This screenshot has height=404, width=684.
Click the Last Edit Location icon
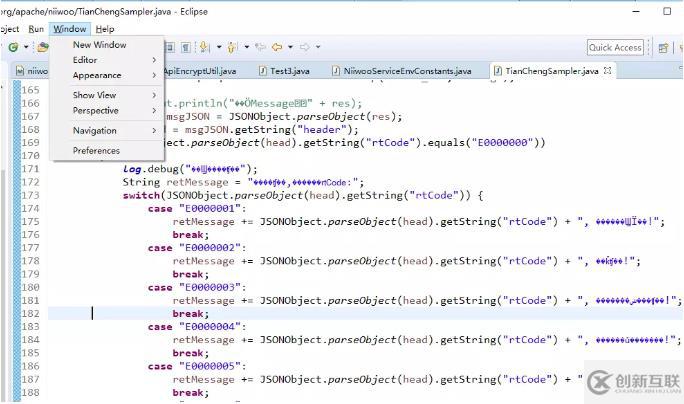[260, 47]
